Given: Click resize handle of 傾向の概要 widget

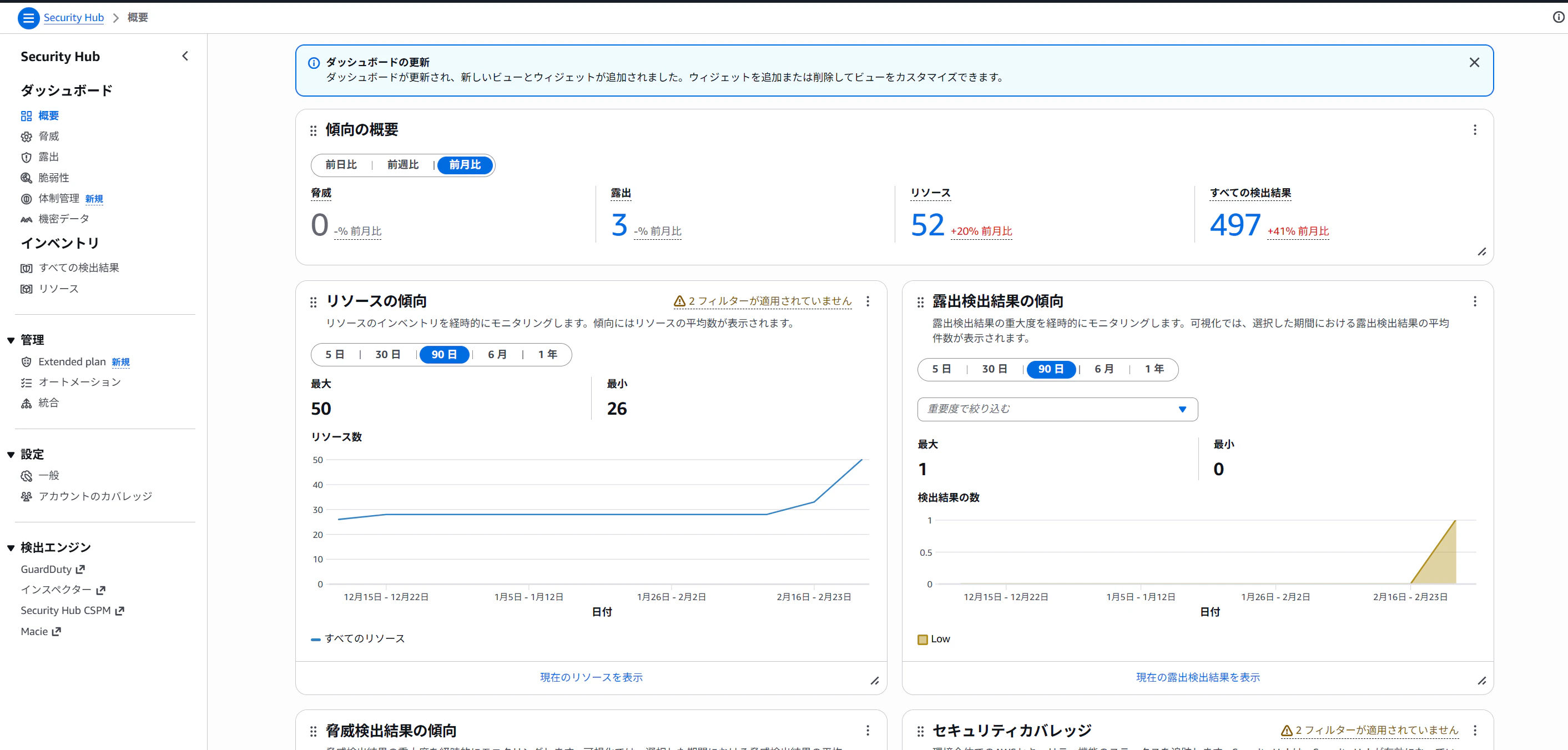Looking at the screenshot, I should 1481,252.
